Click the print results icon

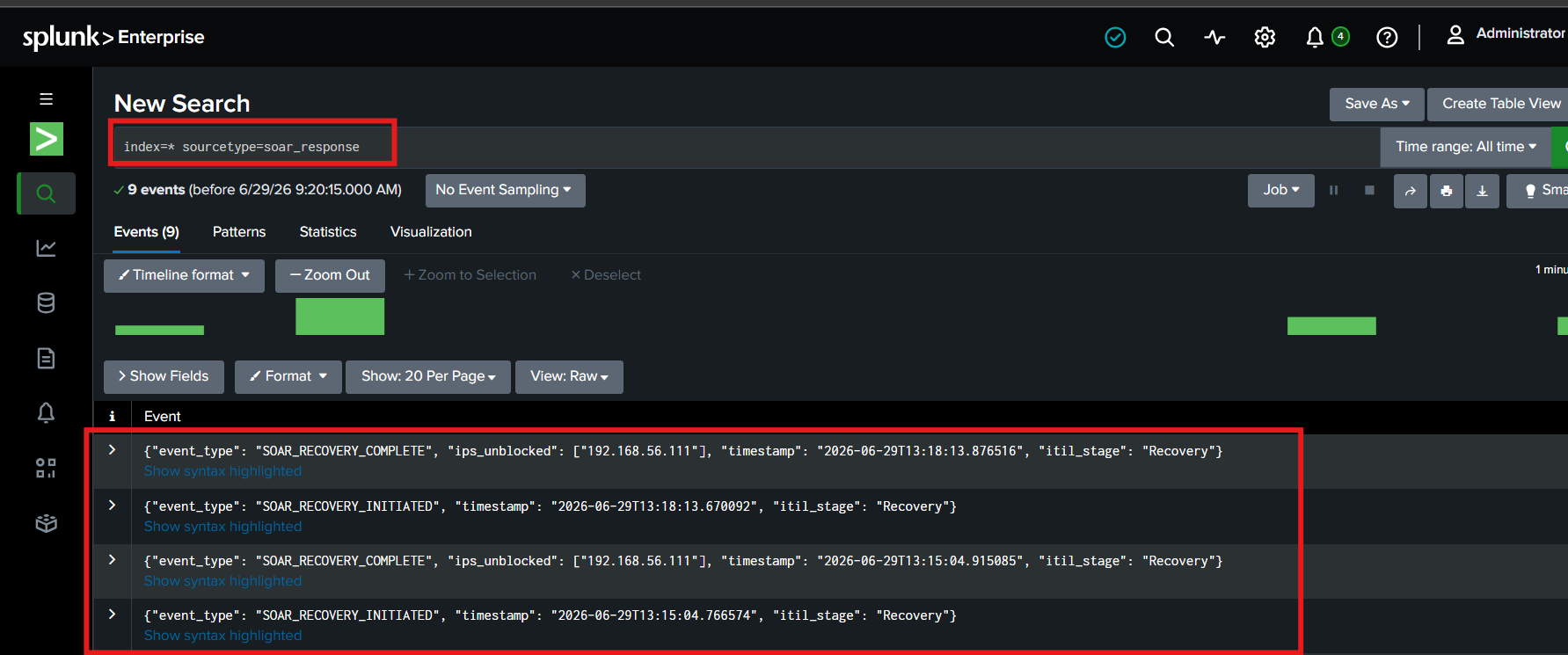(1447, 191)
